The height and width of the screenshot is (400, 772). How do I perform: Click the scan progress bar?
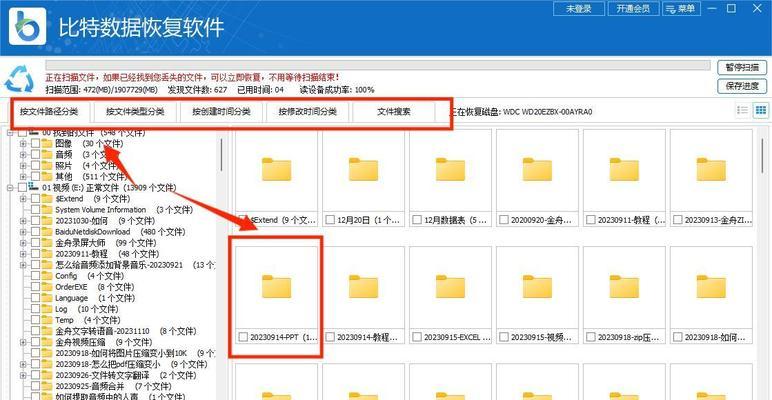(x=378, y=65)
